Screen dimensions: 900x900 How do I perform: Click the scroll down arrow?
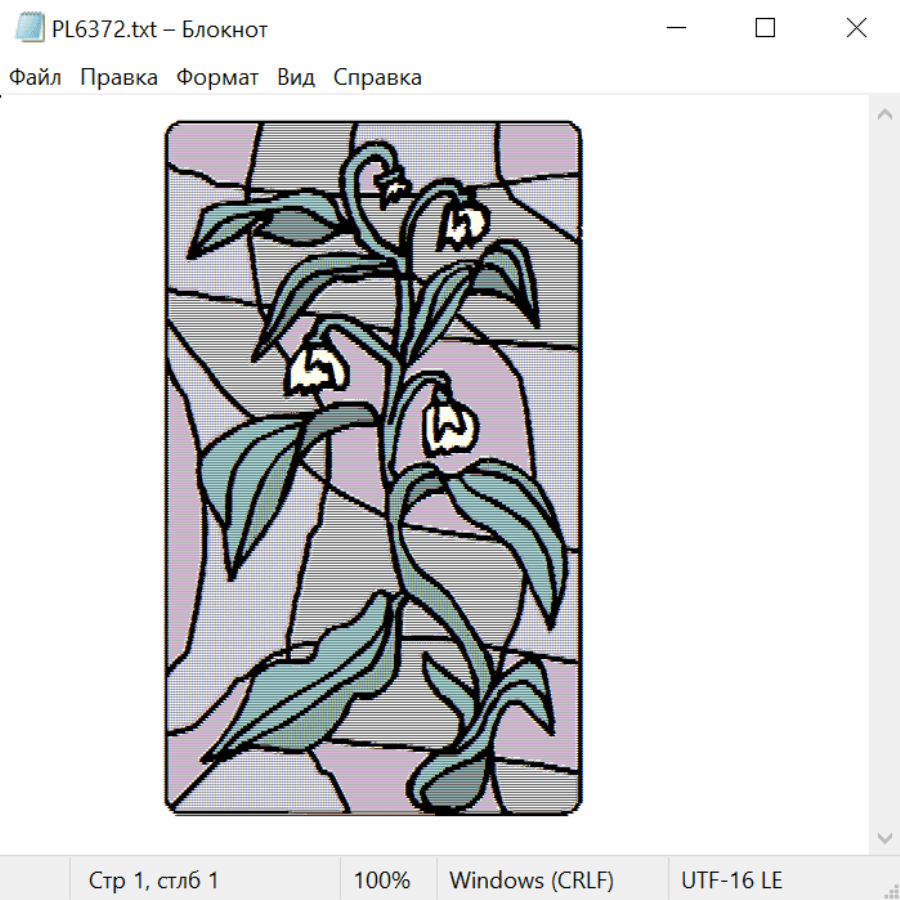pyautogui.click(x=885, y=839)
